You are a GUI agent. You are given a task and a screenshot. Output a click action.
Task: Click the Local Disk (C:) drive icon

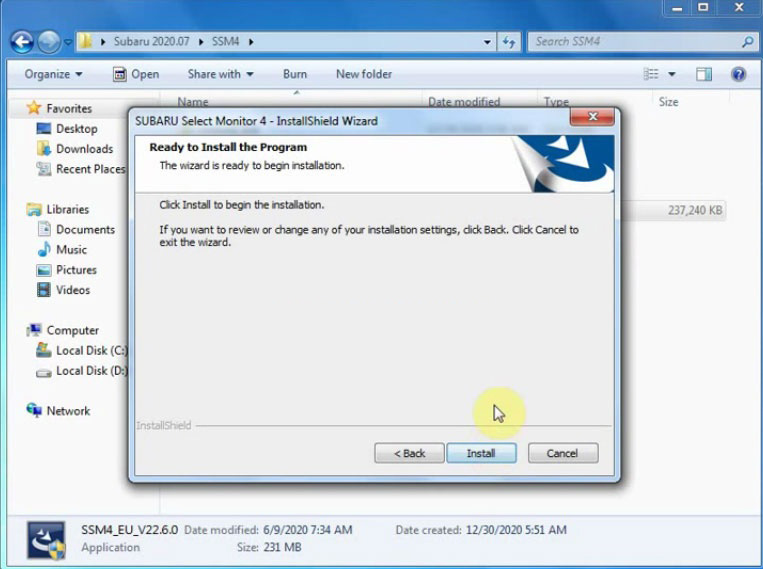(x=44, y=349)
